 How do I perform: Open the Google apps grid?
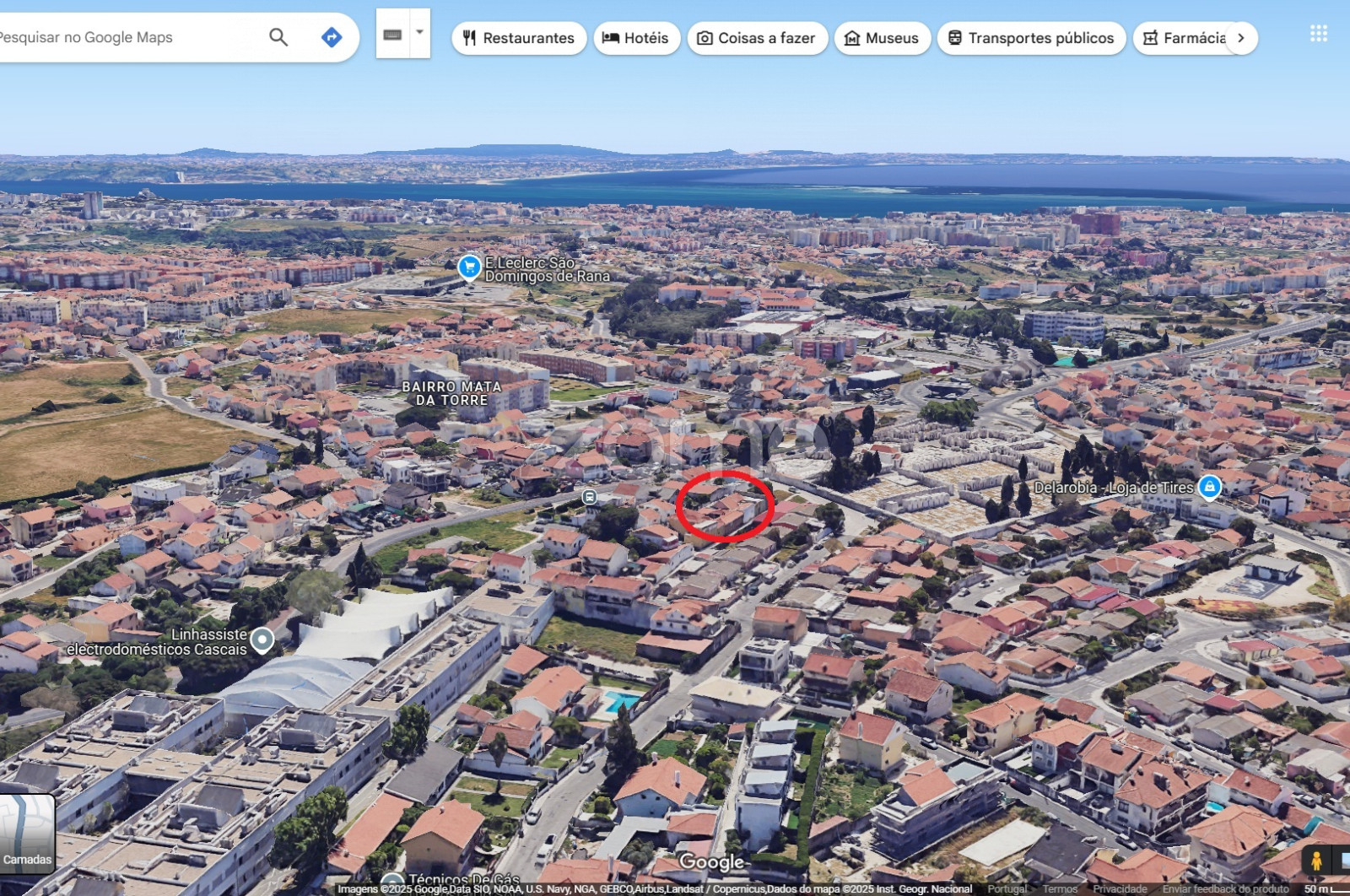[1318, 34]
